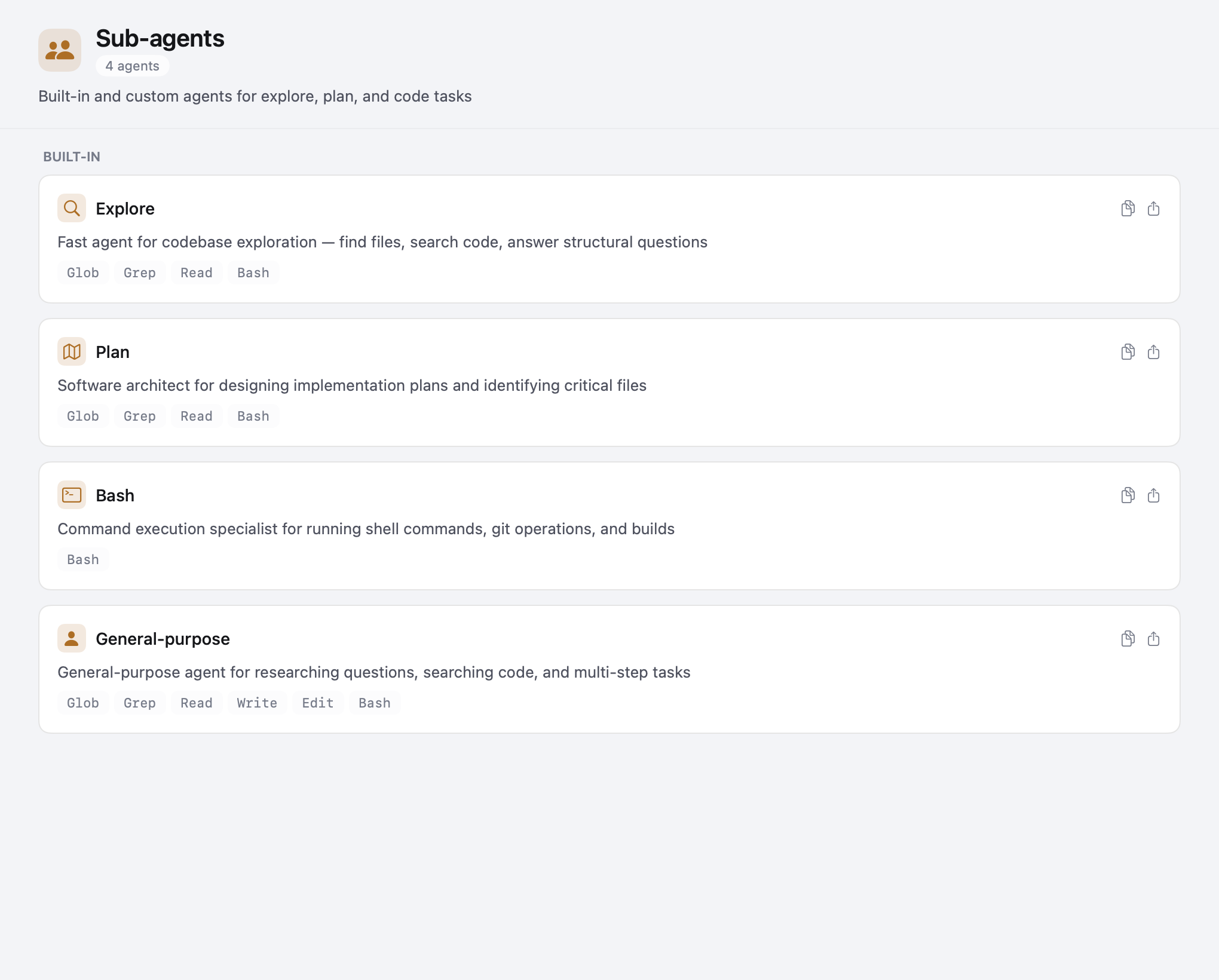Click the copy icon on the Explore agent card
This screenshot has height=980, width=1219.
point(1128,208)
